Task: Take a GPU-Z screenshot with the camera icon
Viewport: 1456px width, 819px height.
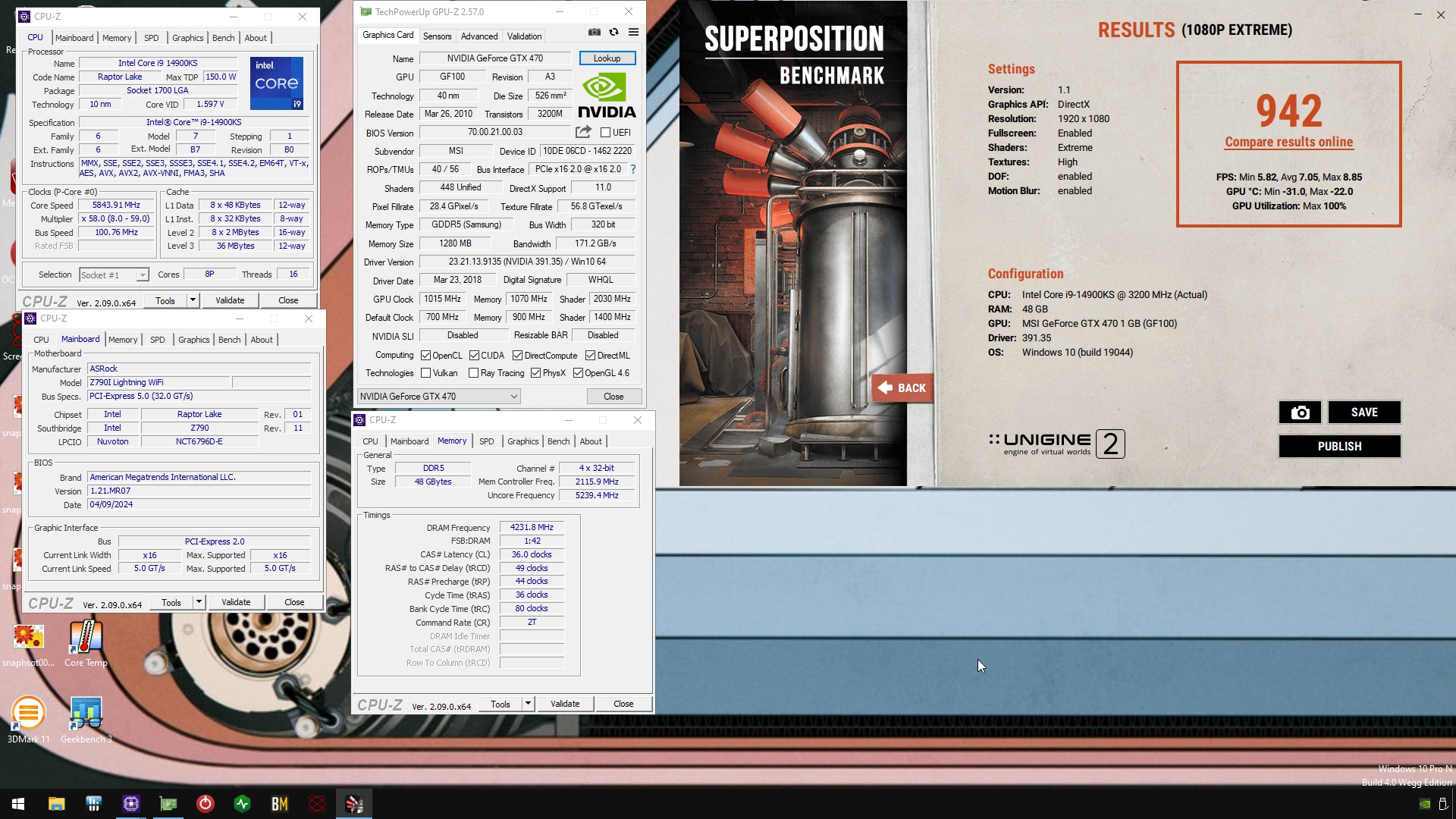Action: [x=595, y=32]
